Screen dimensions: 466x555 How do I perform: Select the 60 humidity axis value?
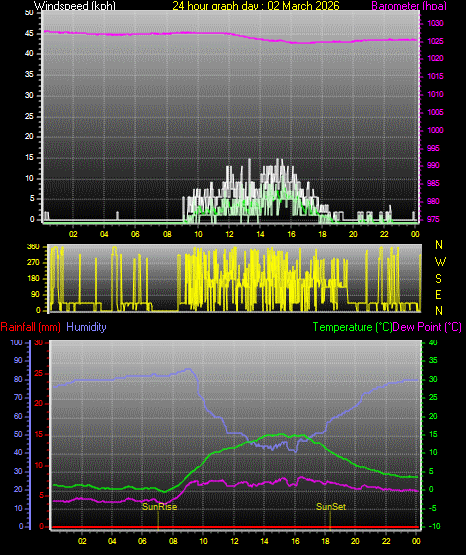[18, 417]
